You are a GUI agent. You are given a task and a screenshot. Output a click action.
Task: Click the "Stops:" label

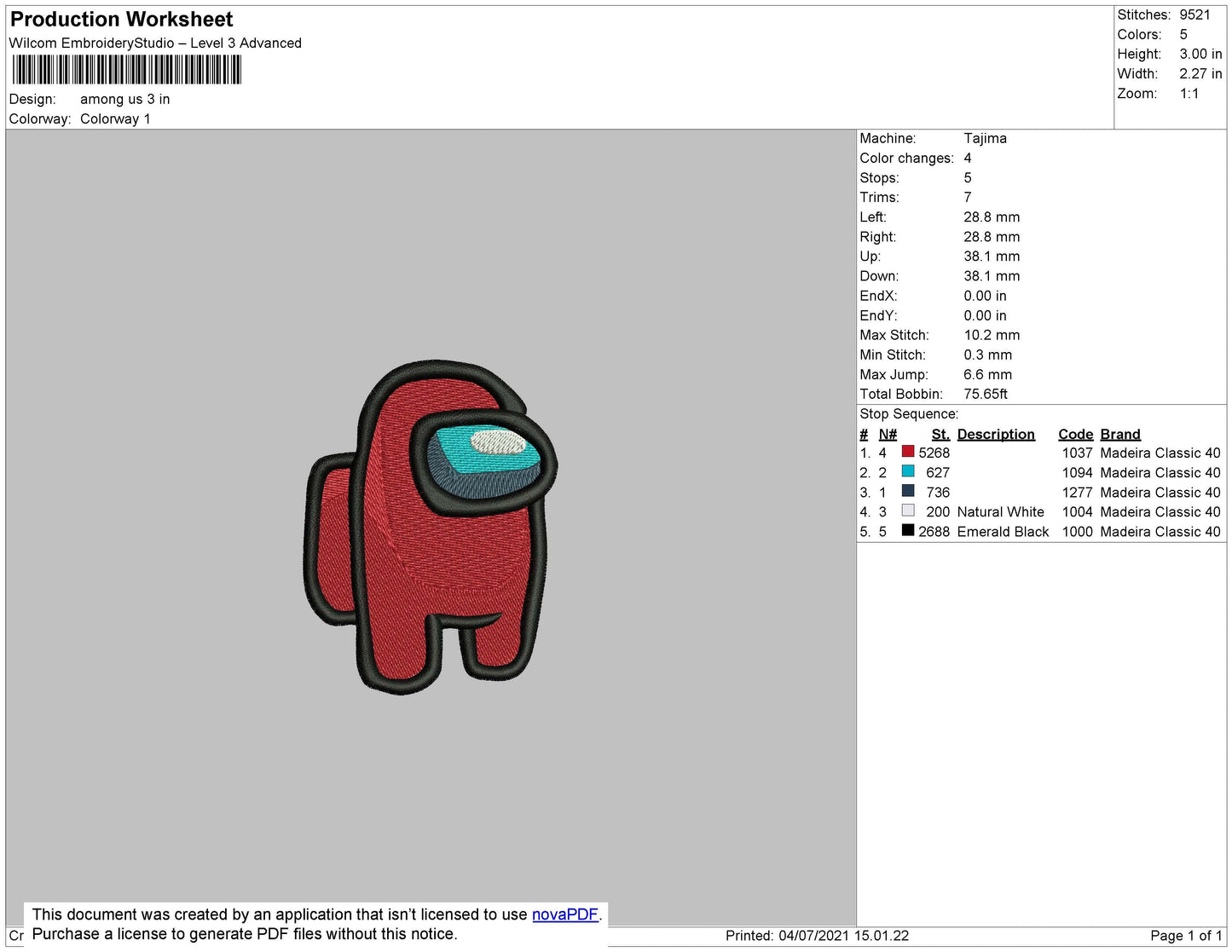click(880, 178)
